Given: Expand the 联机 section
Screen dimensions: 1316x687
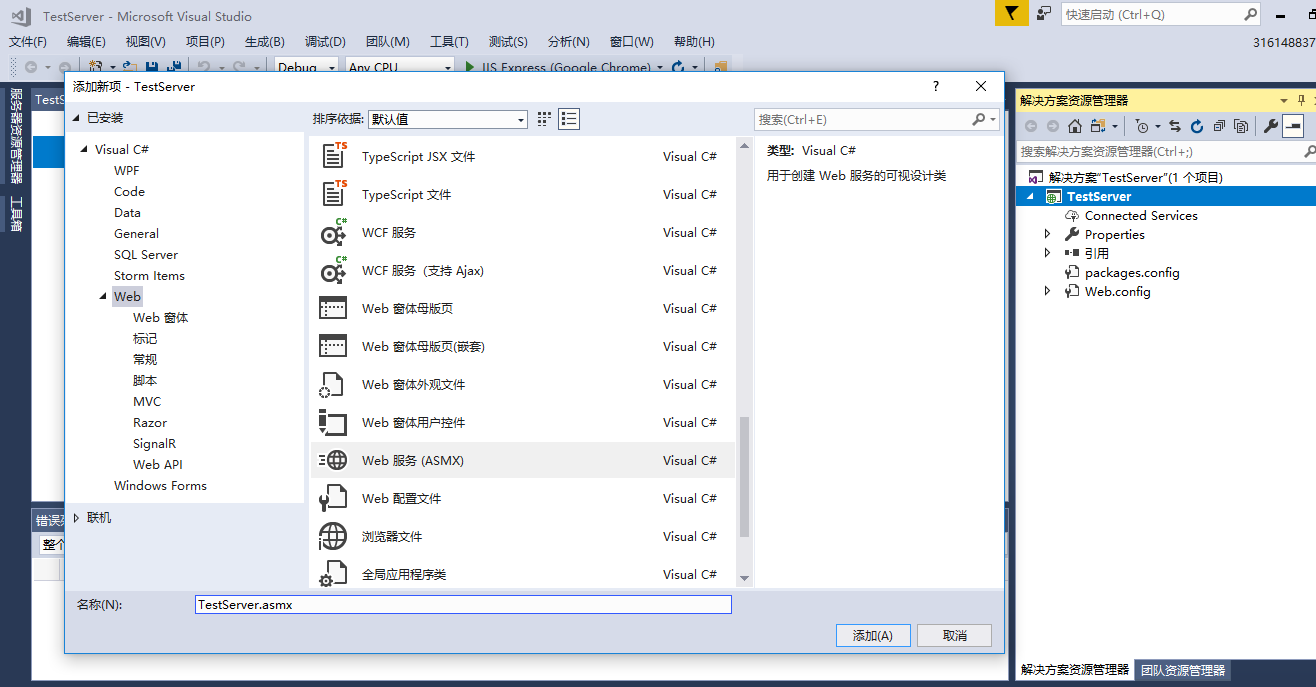Looking at the screenshot, I should [x=76, y=518].
